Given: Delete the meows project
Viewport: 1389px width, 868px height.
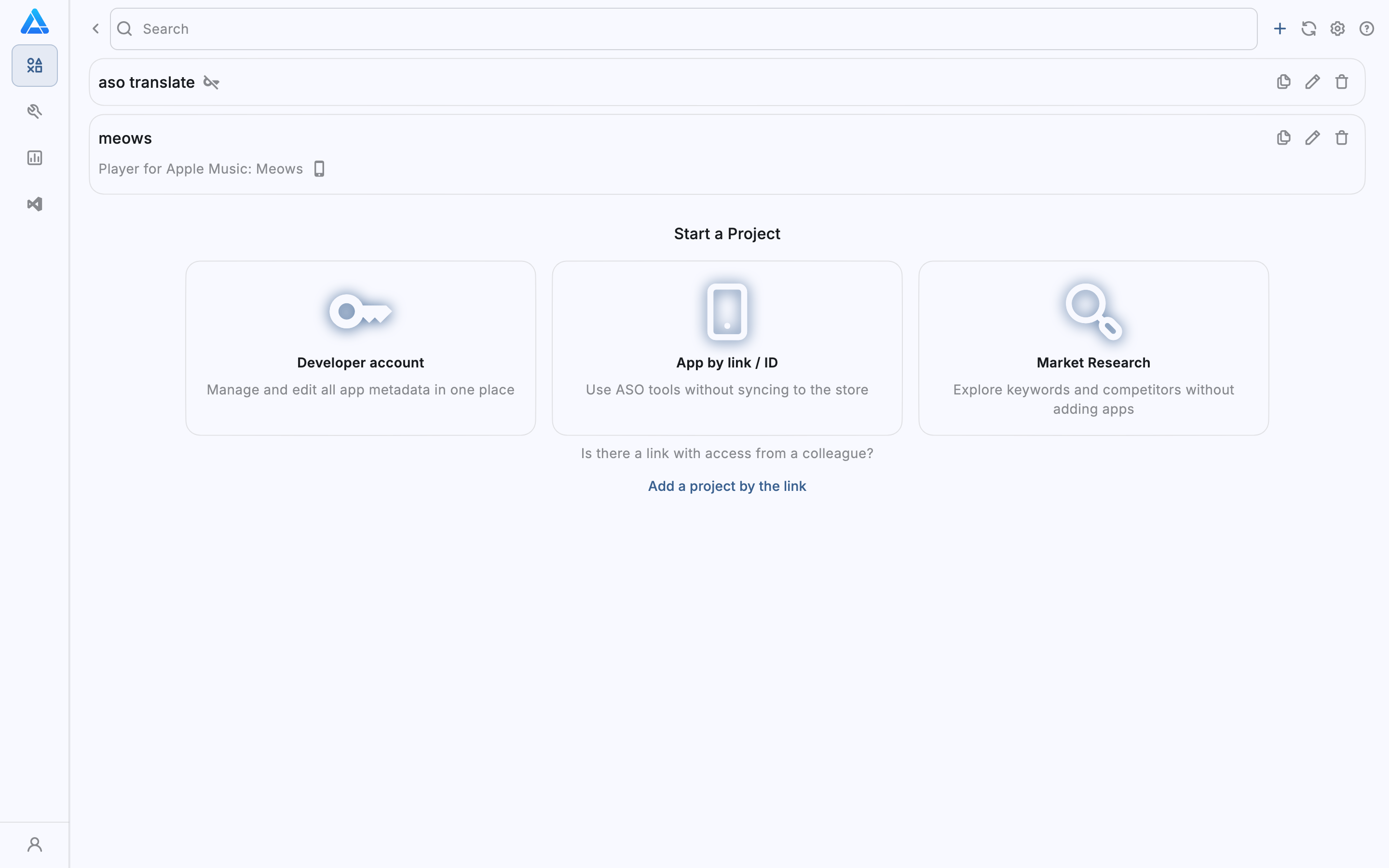Looking at the screenshot, I should [x=1341, y=138].
